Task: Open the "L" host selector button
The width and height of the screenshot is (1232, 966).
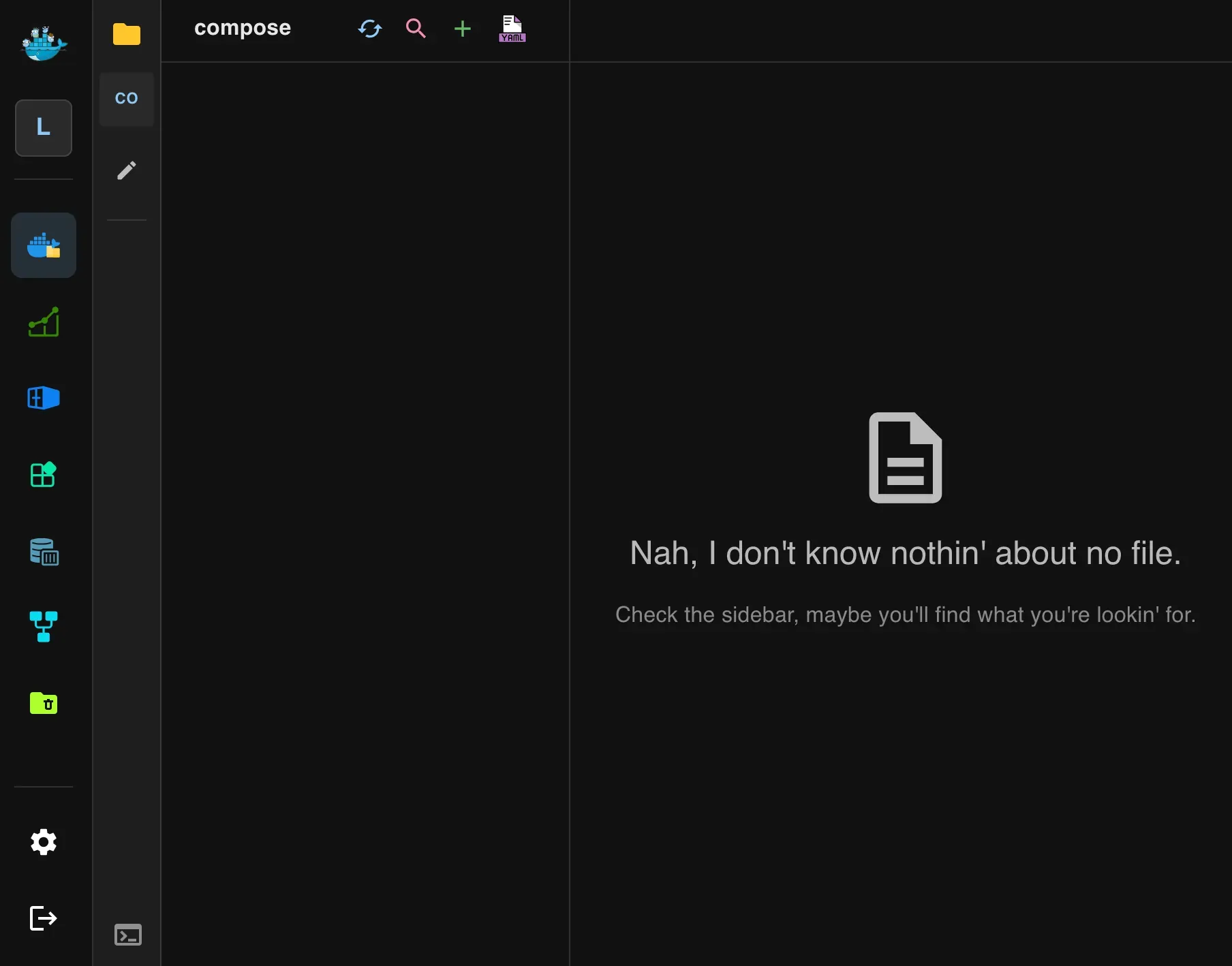Action: tap(44, 127)
